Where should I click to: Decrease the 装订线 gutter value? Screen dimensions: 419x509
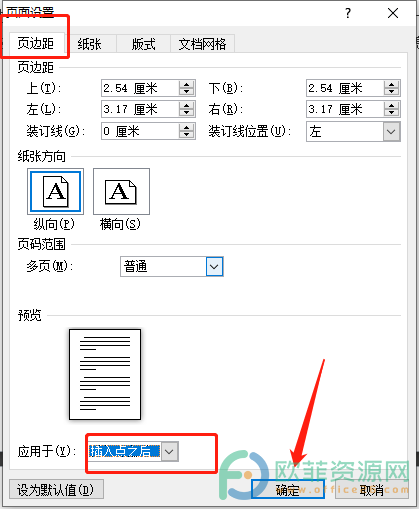pos(187,135)
